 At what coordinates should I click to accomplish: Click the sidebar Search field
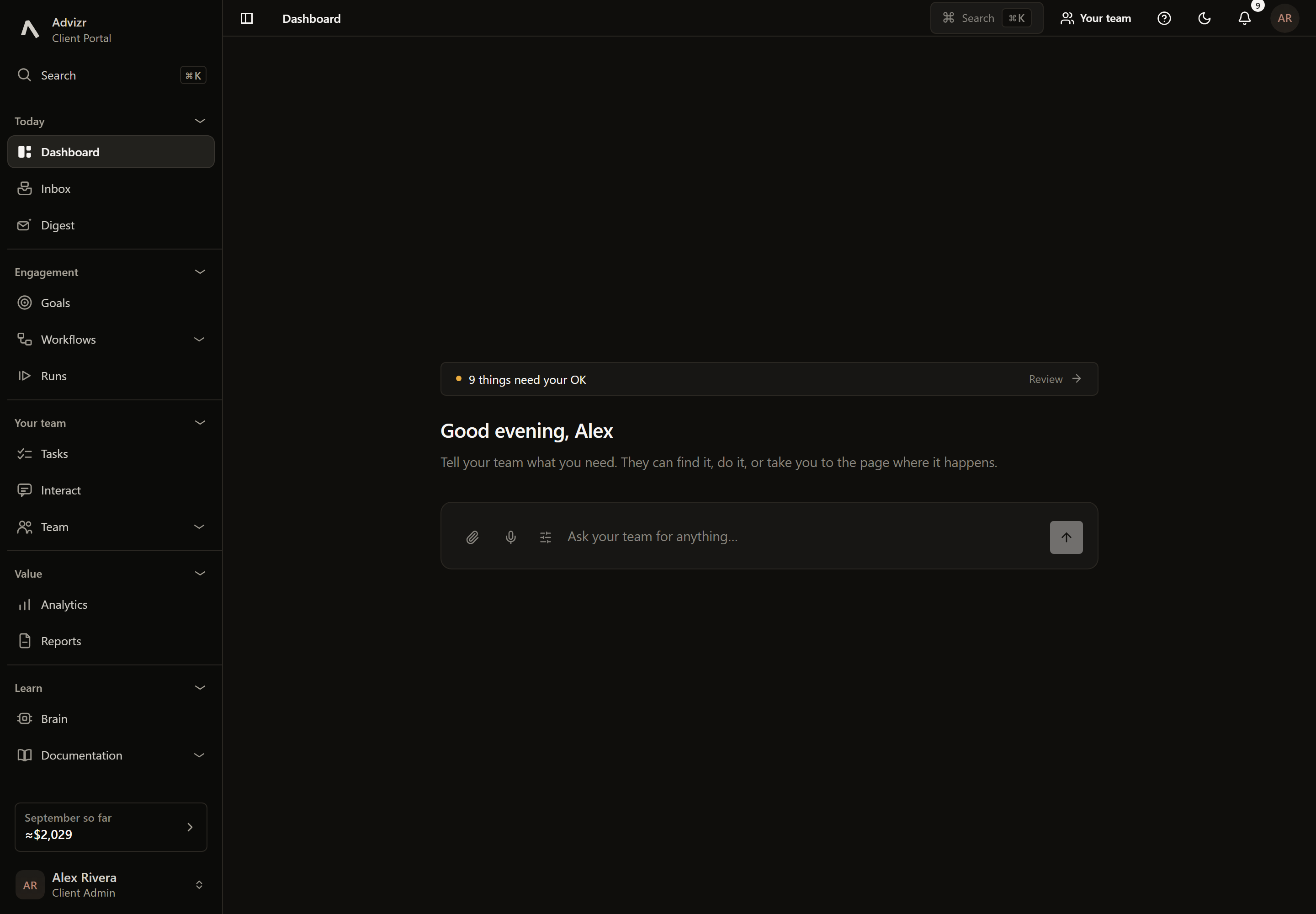click(111, 75)
